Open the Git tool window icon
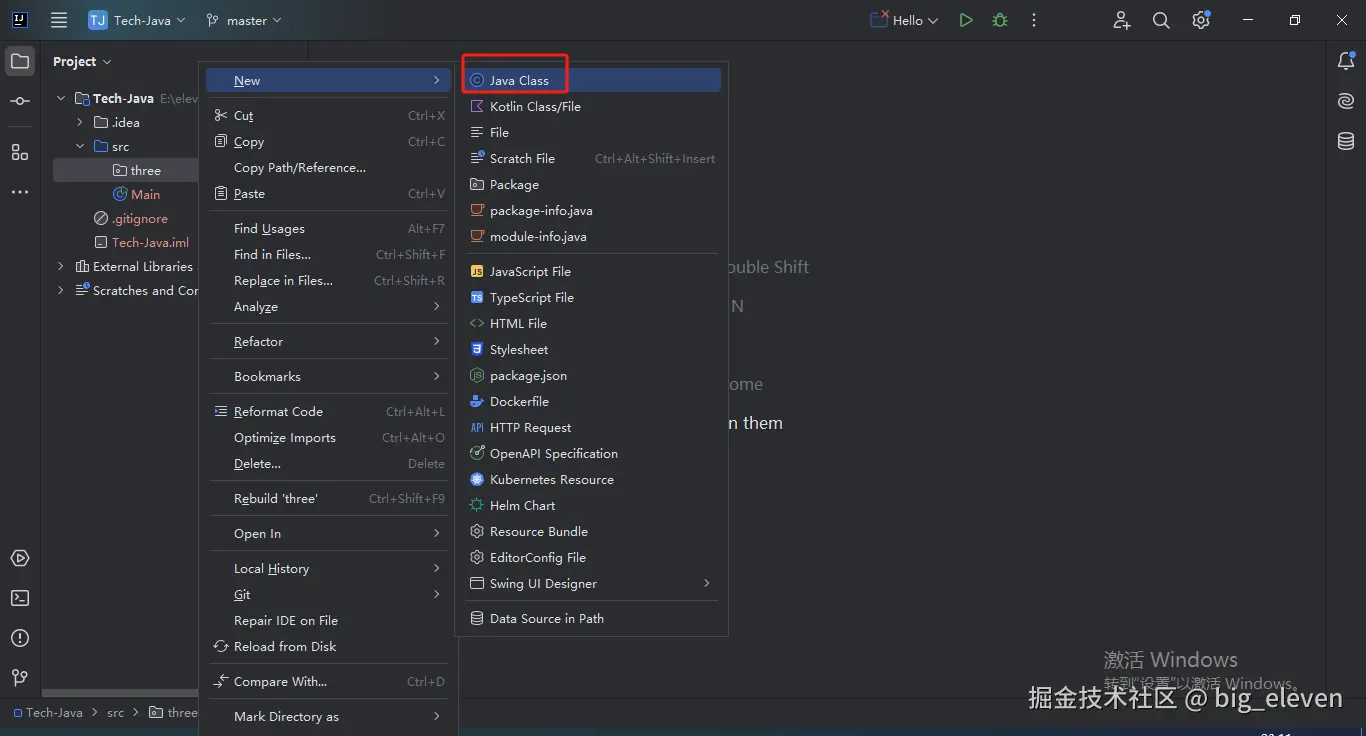The height and width of the screenshot is (736, 1366). coord(20,678)
